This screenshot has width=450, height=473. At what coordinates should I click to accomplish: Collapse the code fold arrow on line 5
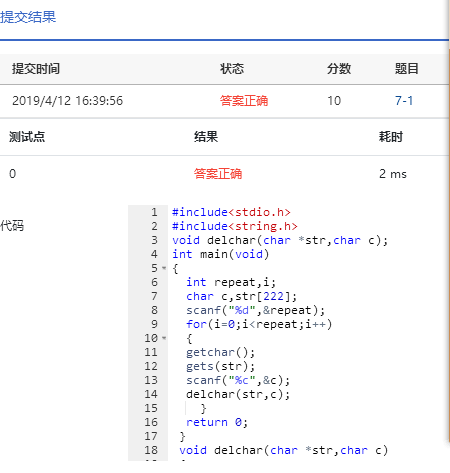(x=164, y=268)
